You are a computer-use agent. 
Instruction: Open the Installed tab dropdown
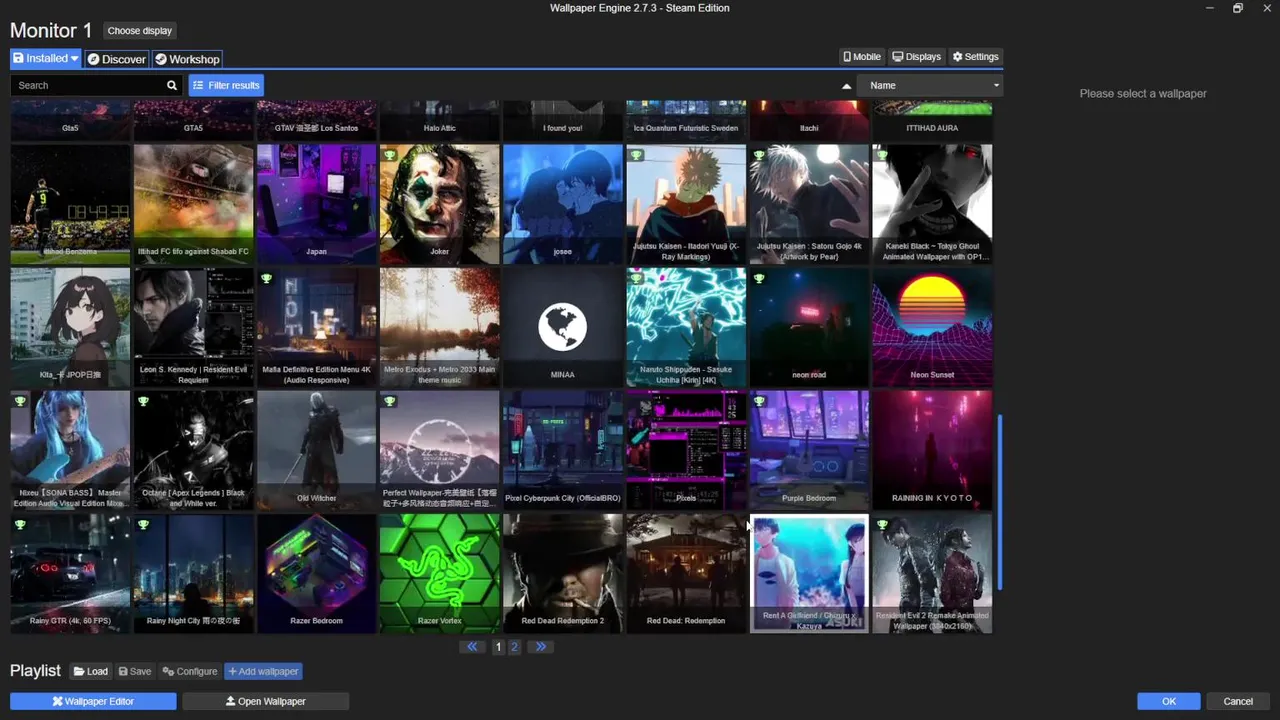(x=45, y=59)
